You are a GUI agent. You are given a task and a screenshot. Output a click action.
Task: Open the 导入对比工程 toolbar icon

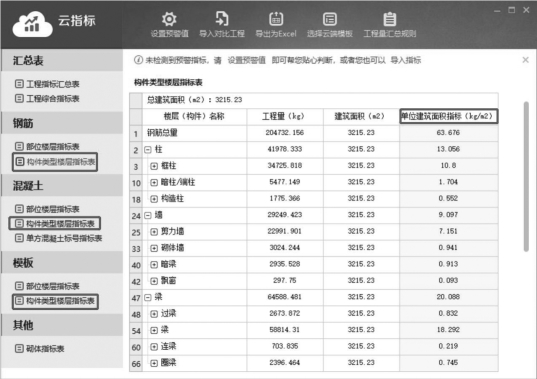point(222,19)
